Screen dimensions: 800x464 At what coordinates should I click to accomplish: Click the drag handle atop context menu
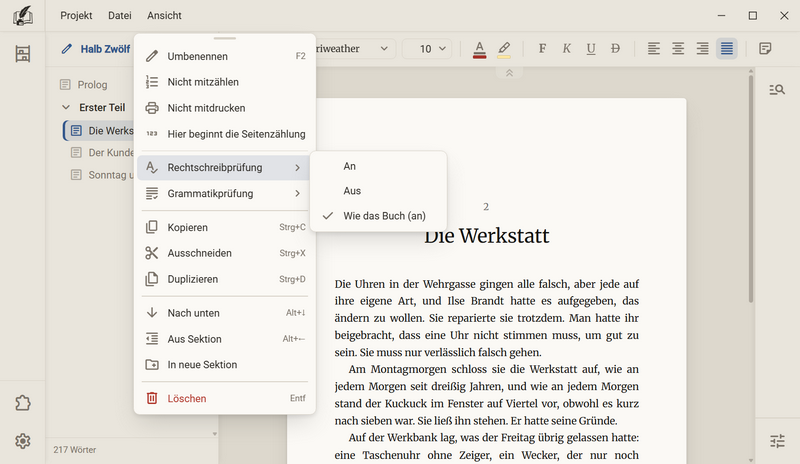tap(224, 38)
